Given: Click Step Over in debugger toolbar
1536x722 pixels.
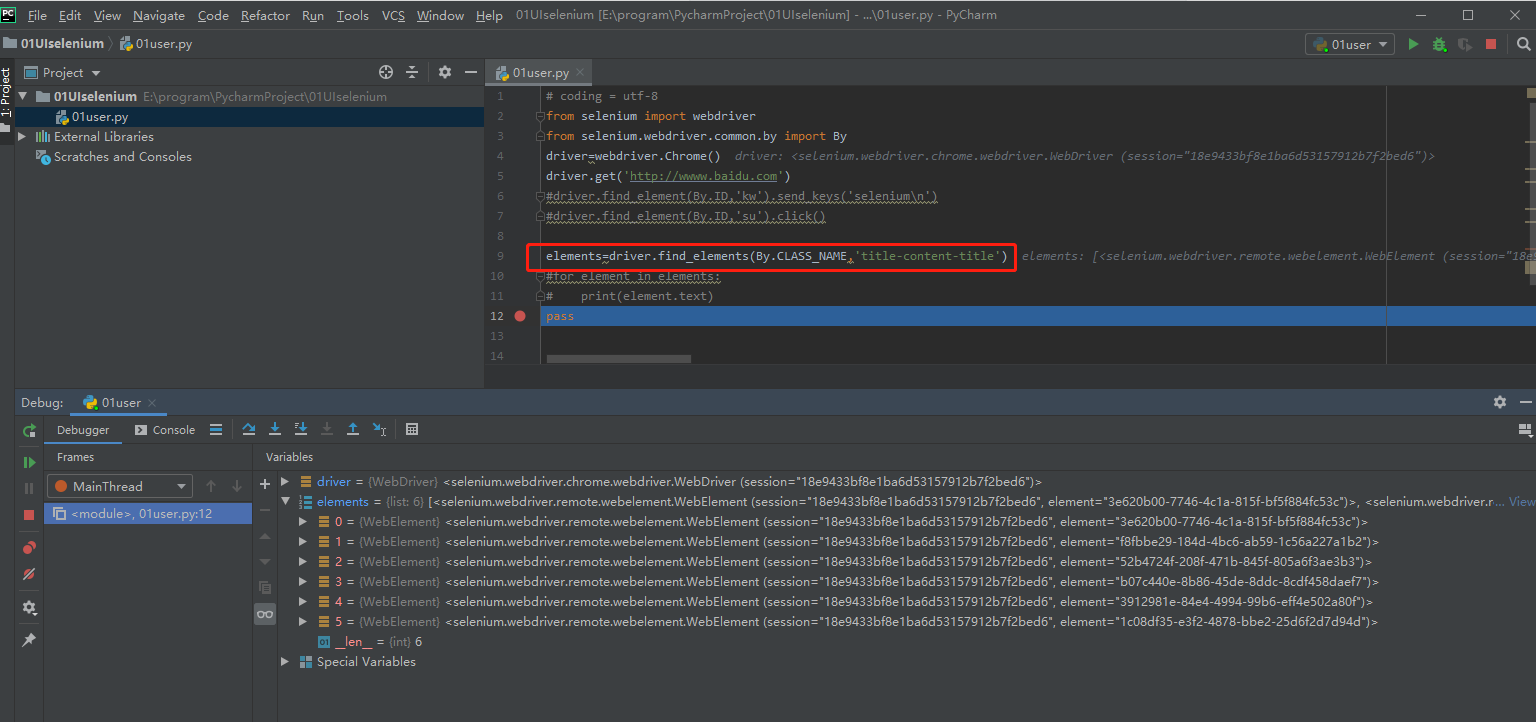Looking at the screenshot, I should pyautogui.click(x=249, y=429).
